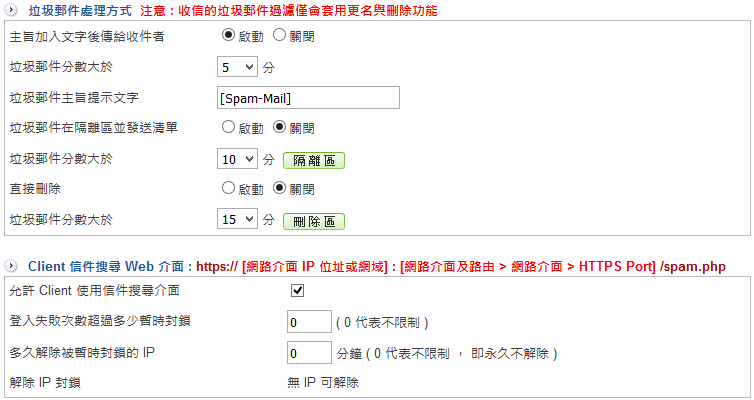The image size is (754, 400).
Task: Collapse the Client 信件搜尋 Web 介面 arrow icon
Action: point(11,266)
